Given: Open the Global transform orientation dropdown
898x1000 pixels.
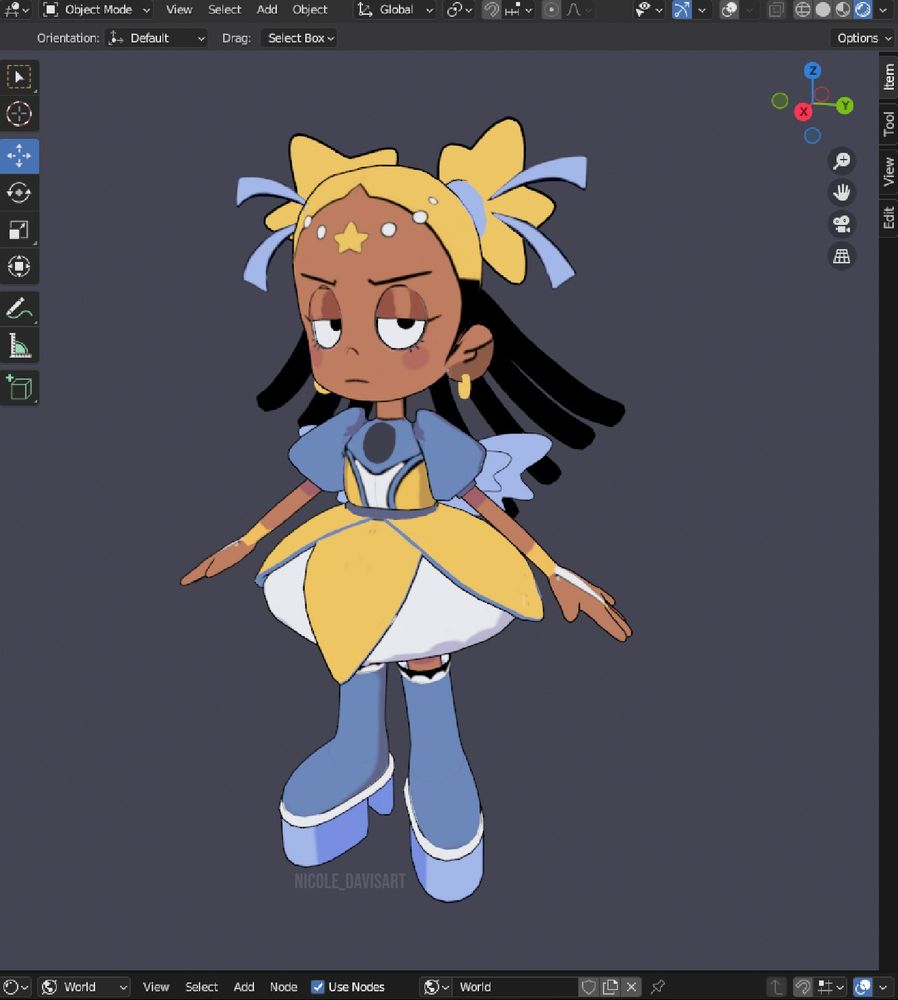Looking at the screenshot, I should pyautogui.click(x=395, y=10).
